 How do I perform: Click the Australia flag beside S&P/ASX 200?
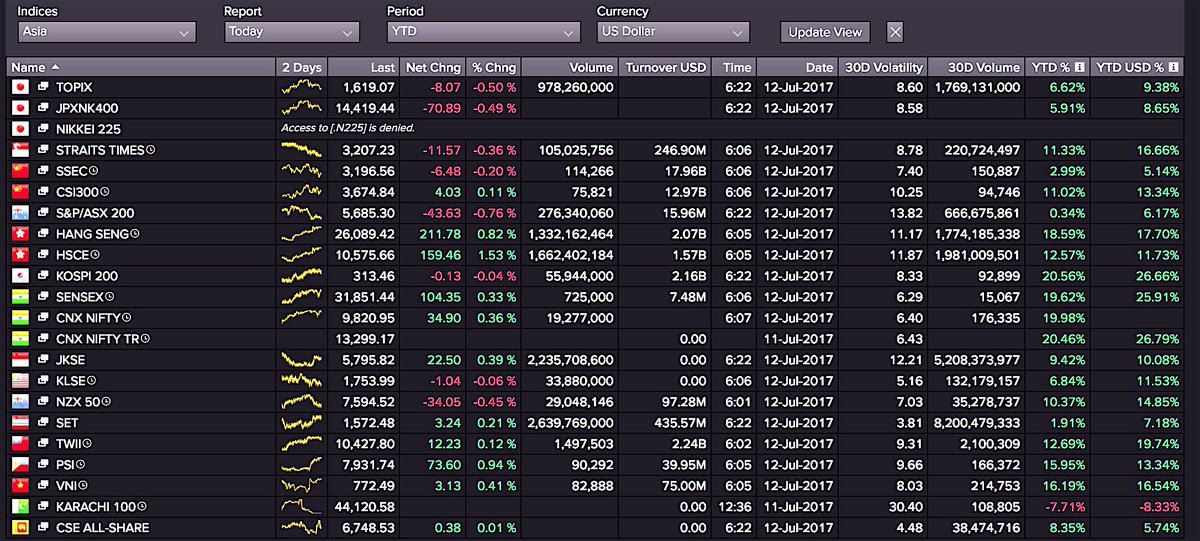click(x=19, y=213)
